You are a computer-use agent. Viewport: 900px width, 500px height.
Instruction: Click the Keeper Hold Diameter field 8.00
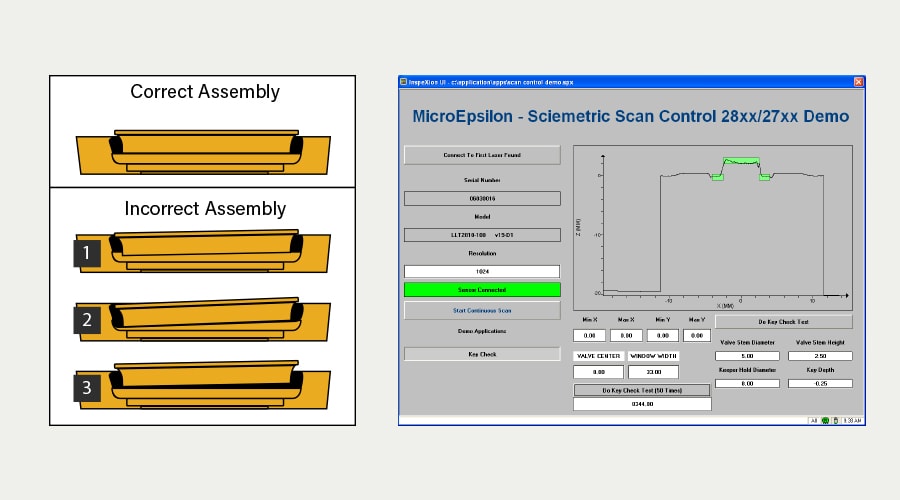pos(747,383)
